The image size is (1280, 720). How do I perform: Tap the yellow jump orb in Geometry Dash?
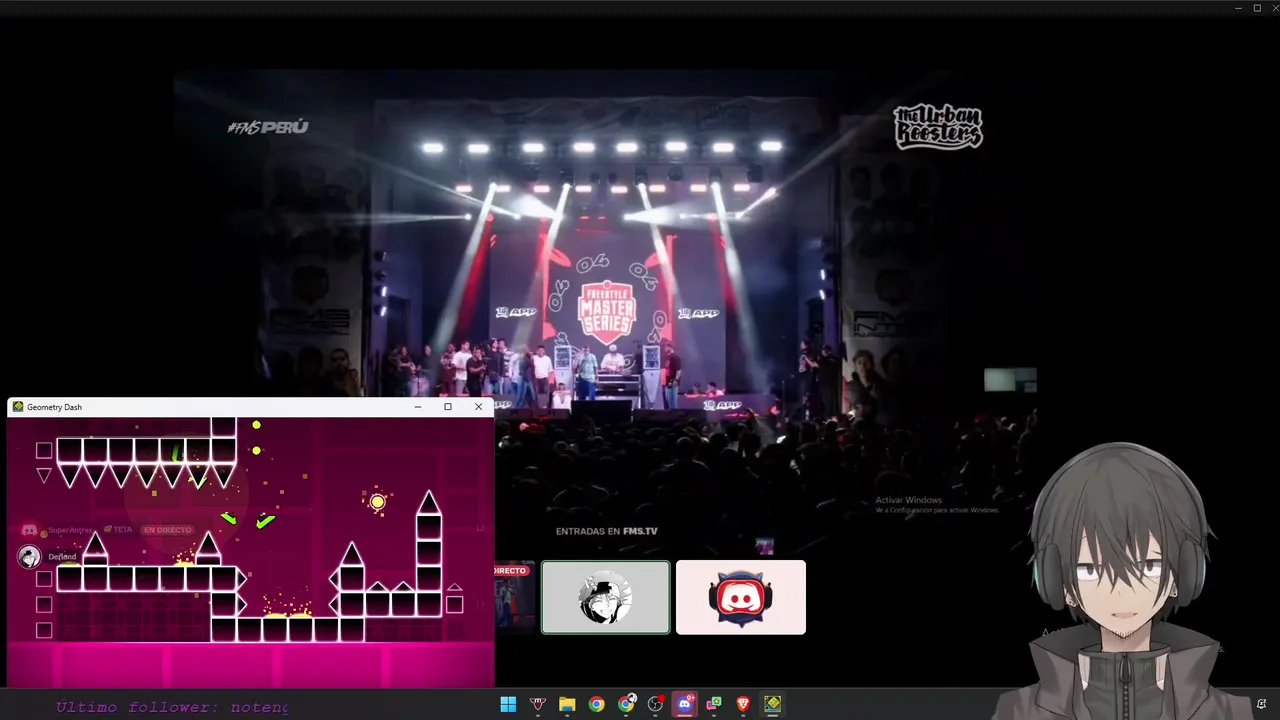[x=377, y=502]
